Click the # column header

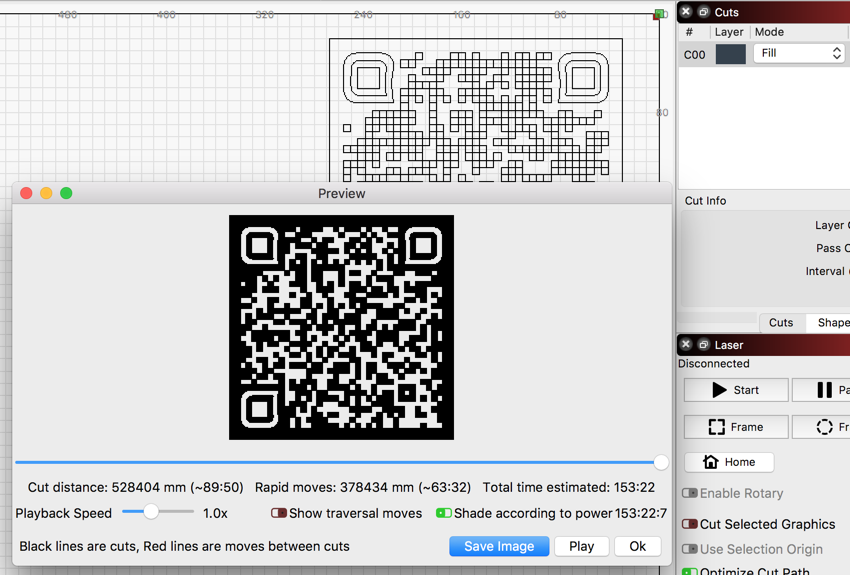coord(689,32)
